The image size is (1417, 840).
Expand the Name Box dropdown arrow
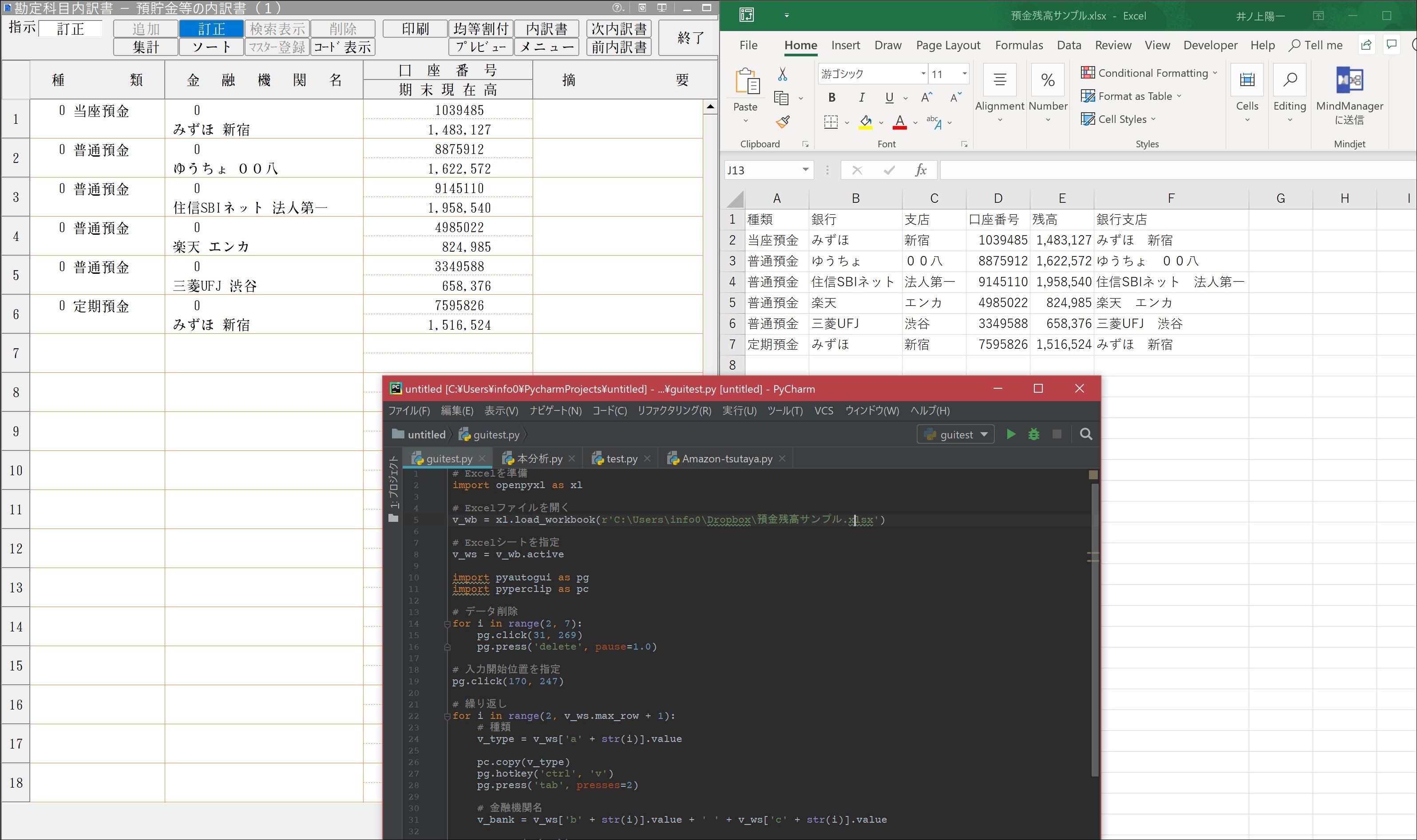pyautogui.click(x=805, y=170)
